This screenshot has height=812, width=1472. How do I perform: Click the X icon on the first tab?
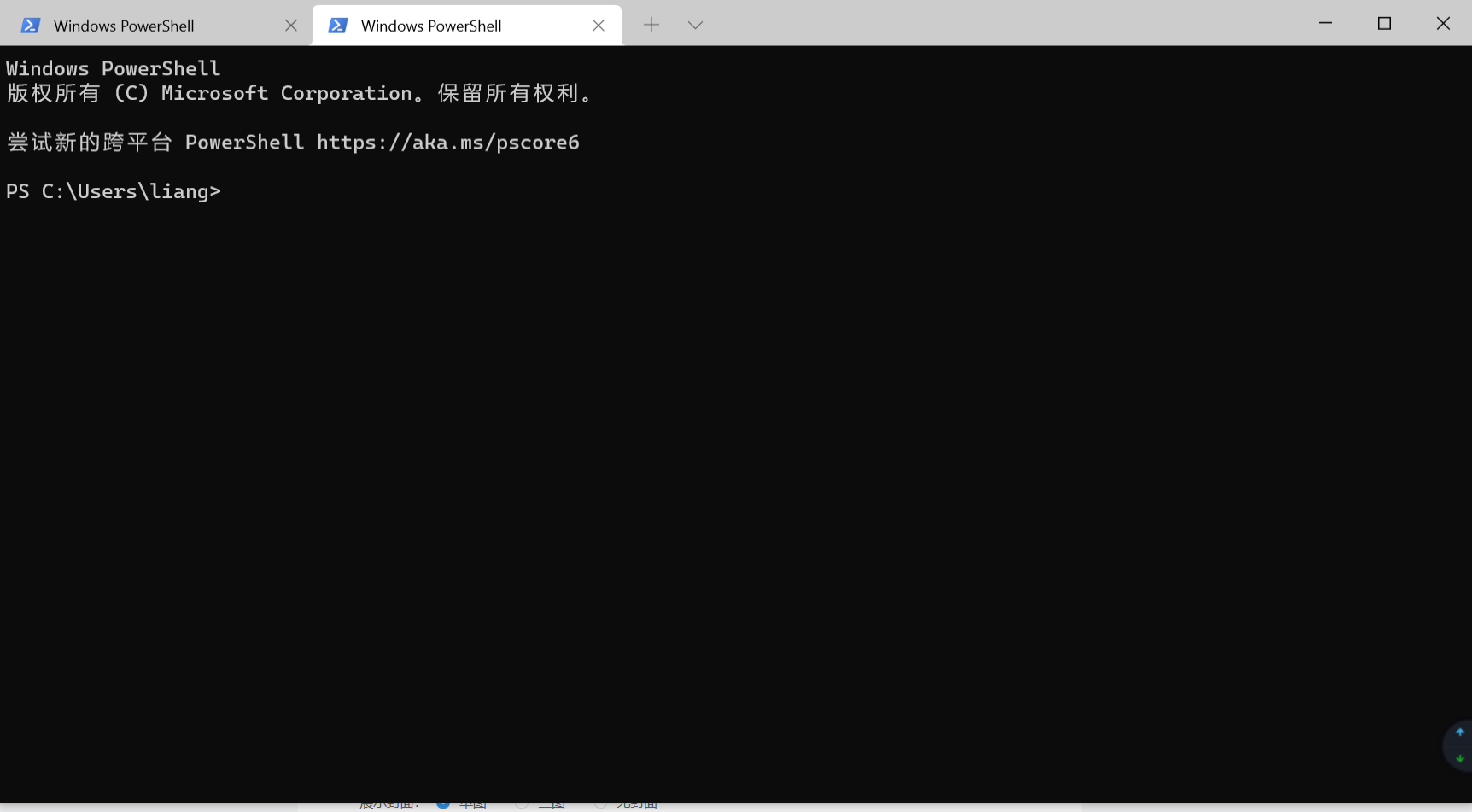(x=291, y=25)
